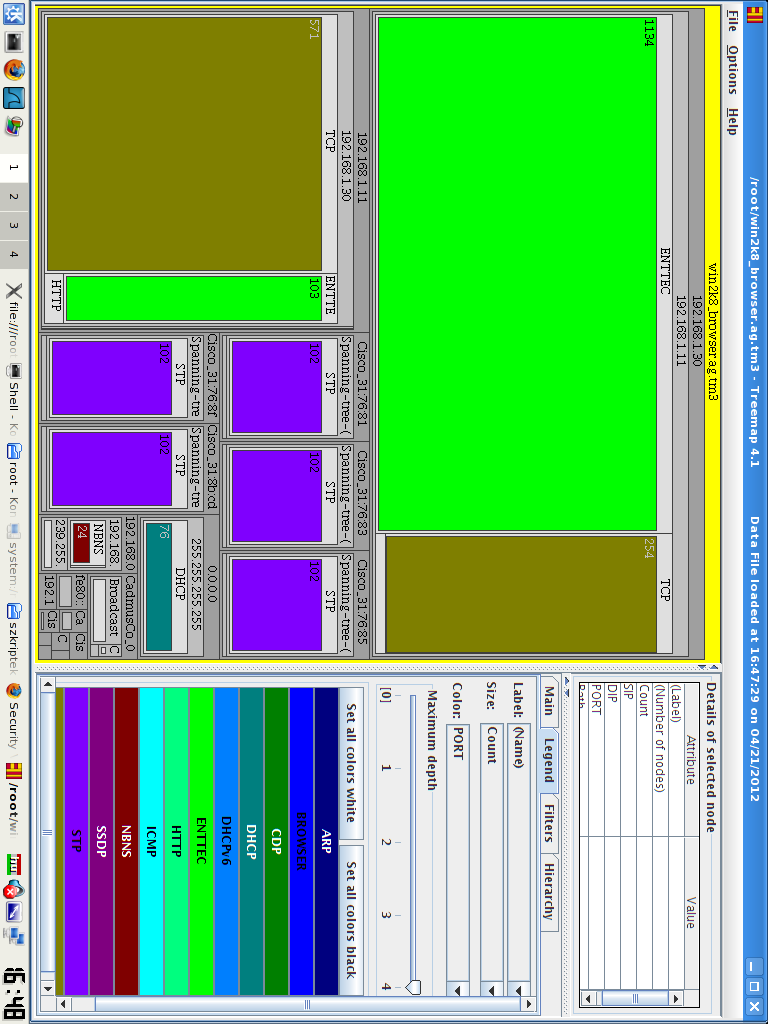This screenshot has height=1024, width=768.
Task: Click the TCP 571 olive treemap node
Action: pos(184,144)
